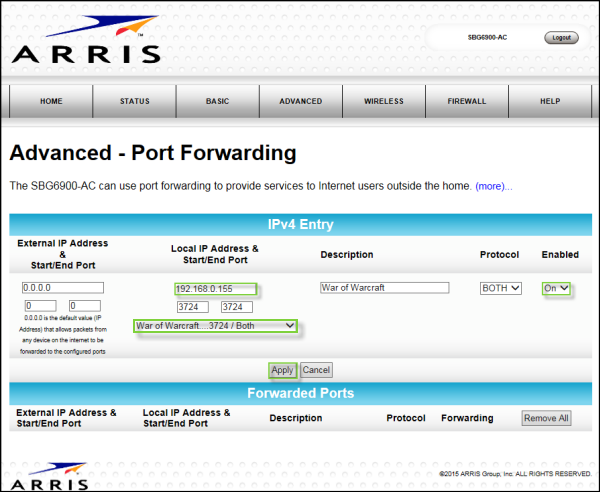This screenshot has height=492, width=600.
Task: Open the BASIC settings tab
Action: tap(217, 101)
